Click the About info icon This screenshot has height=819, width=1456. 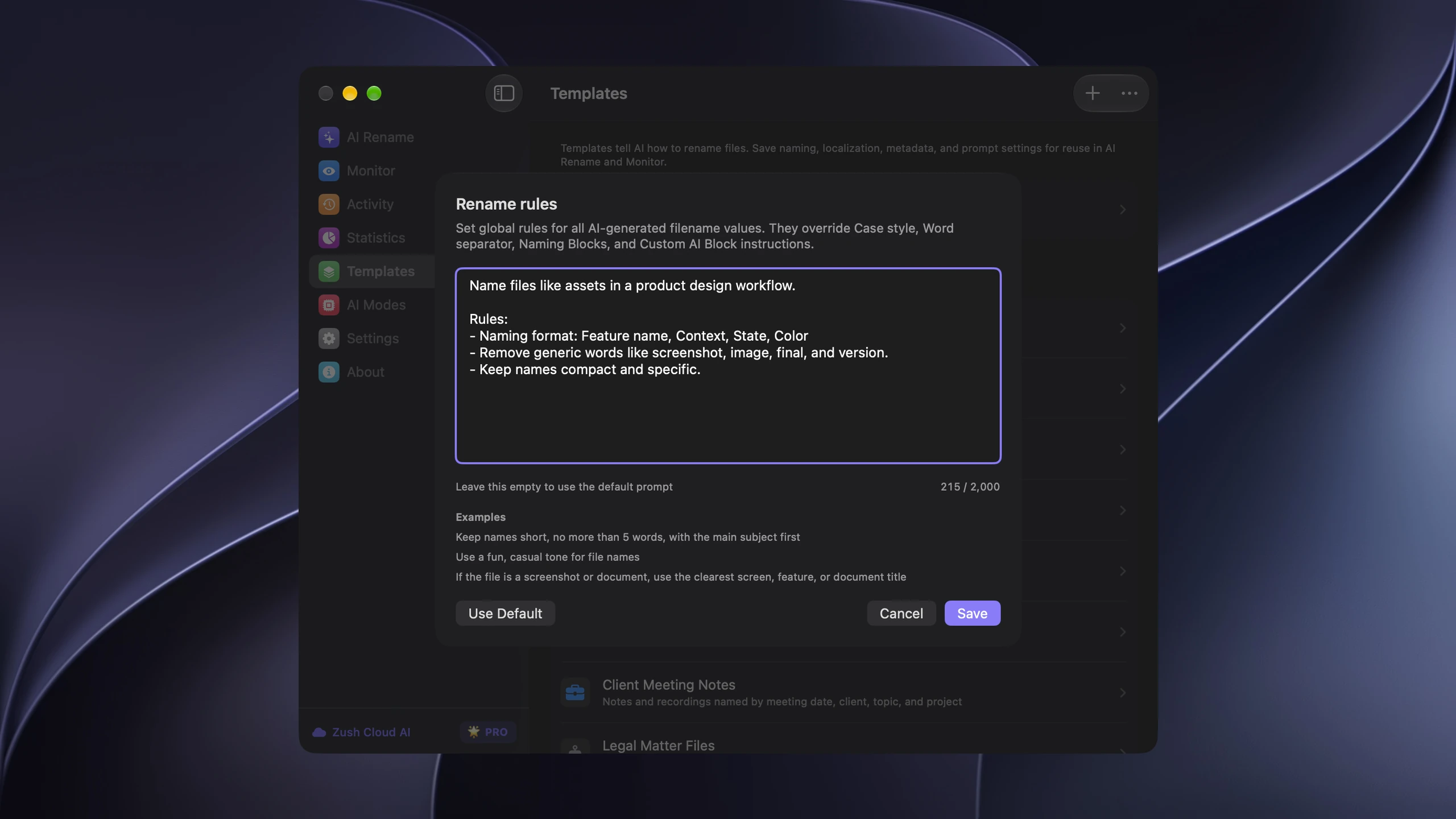(329, 372)
